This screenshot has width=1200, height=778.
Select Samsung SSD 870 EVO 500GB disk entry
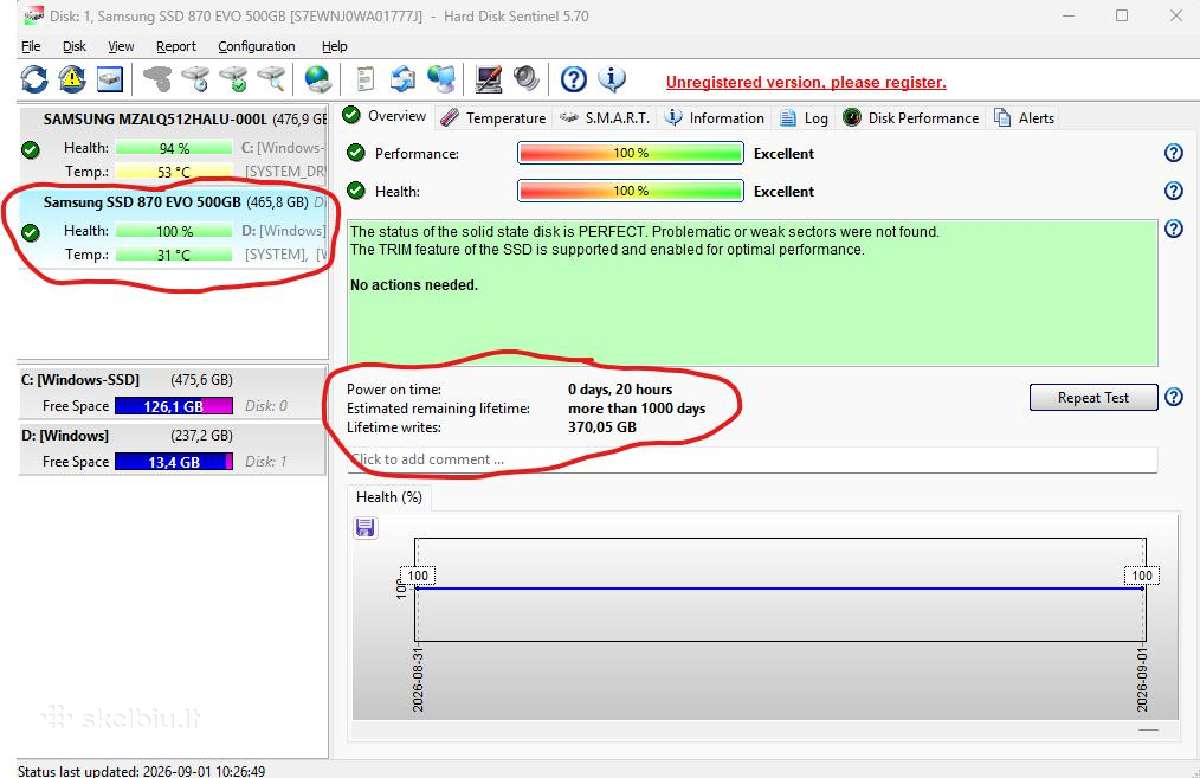pyautogui.click(x=172, y=227)
